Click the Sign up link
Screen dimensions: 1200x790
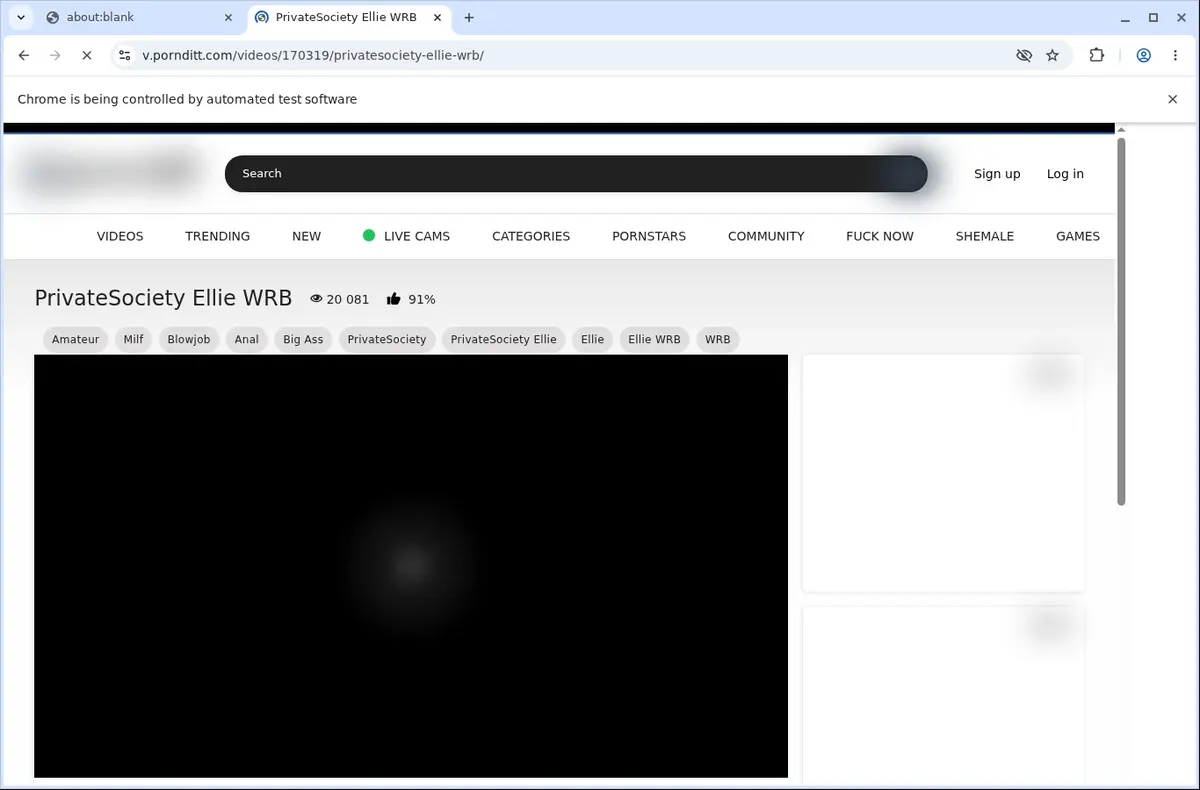tap(997, 174)
